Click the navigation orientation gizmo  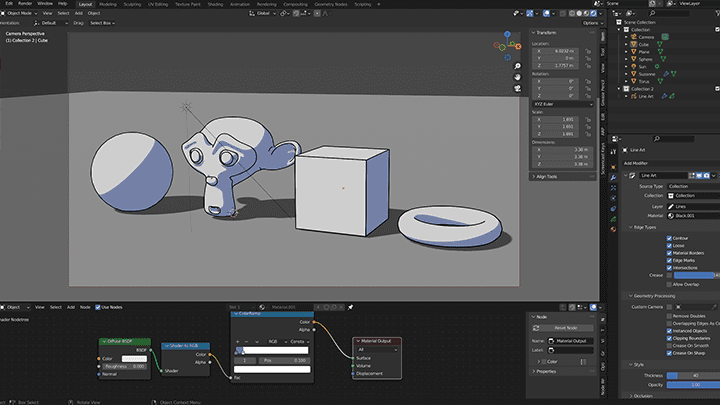(507, 46)
